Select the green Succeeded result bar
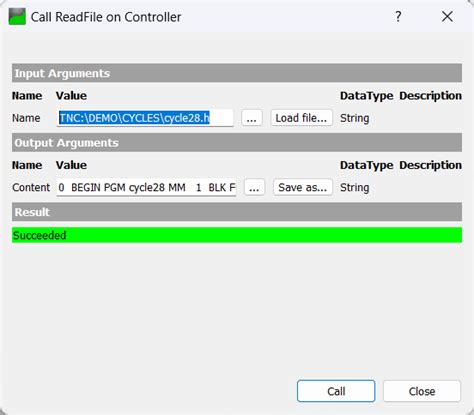Image resolution: width=474 pixels, height=415 pixels. [x=237, y=235]
